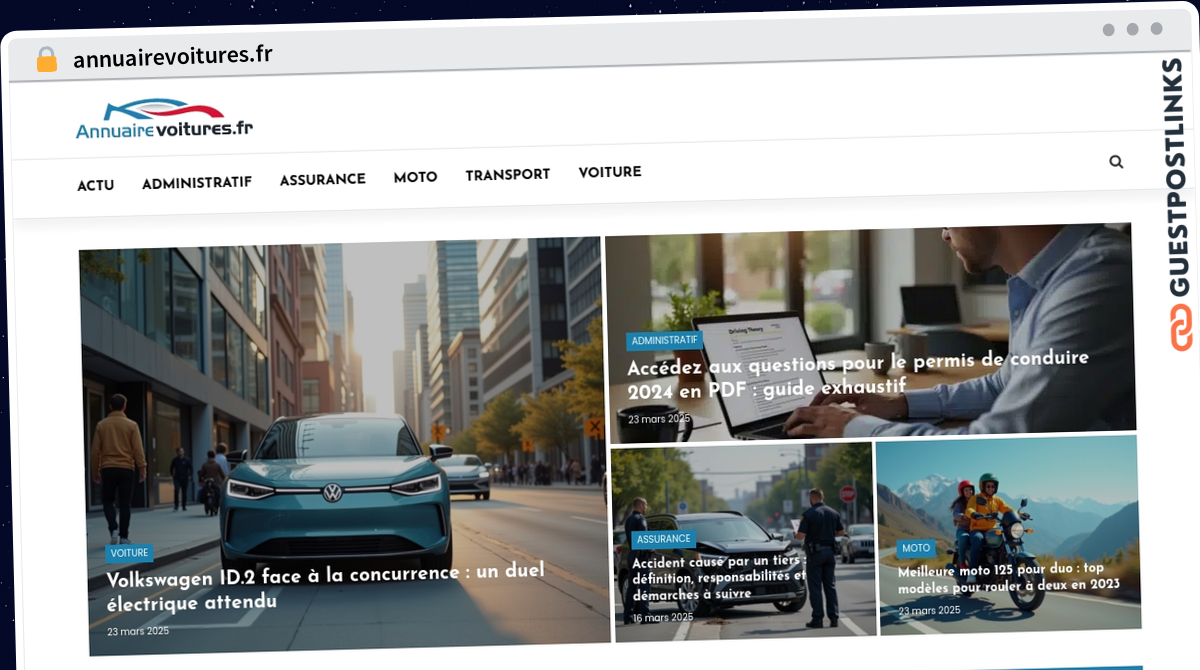Image resolution: width=1200 pixels, height=670 pixels.
Task: Open the 'Meilleure moto 125 pour duo' article
Action: [x=1009, y=578]
